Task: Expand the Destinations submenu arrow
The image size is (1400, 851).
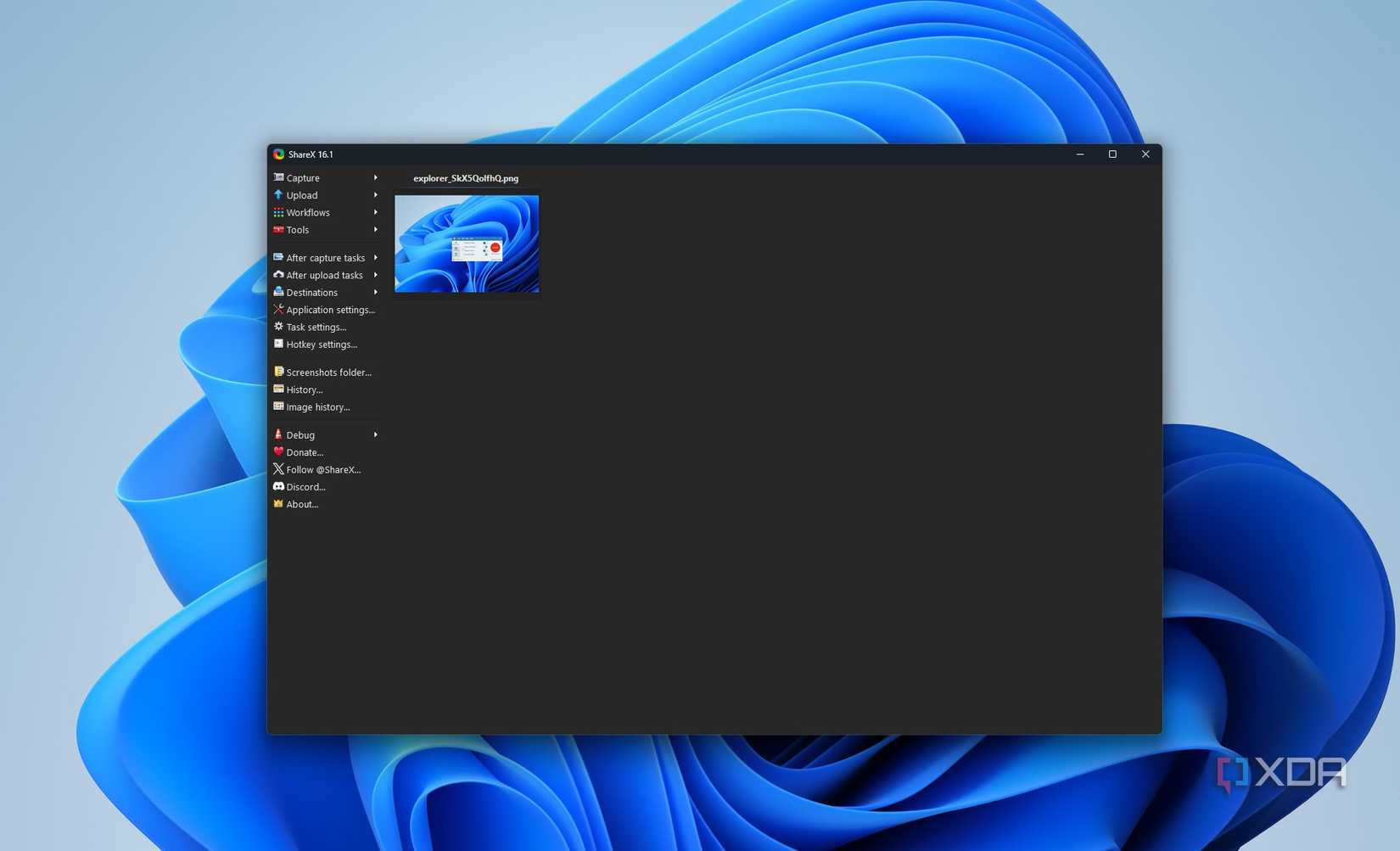Action: [375, 293]
